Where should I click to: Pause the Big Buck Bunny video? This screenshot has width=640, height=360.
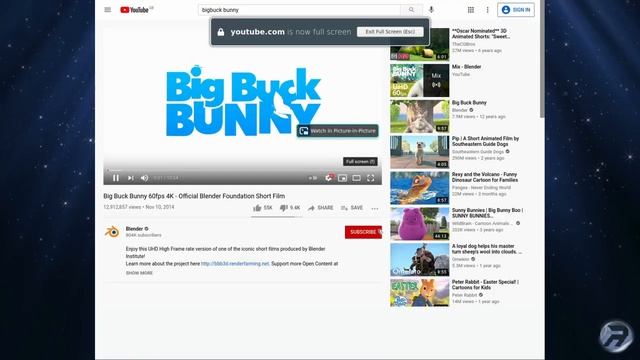[x=116, y=178]
